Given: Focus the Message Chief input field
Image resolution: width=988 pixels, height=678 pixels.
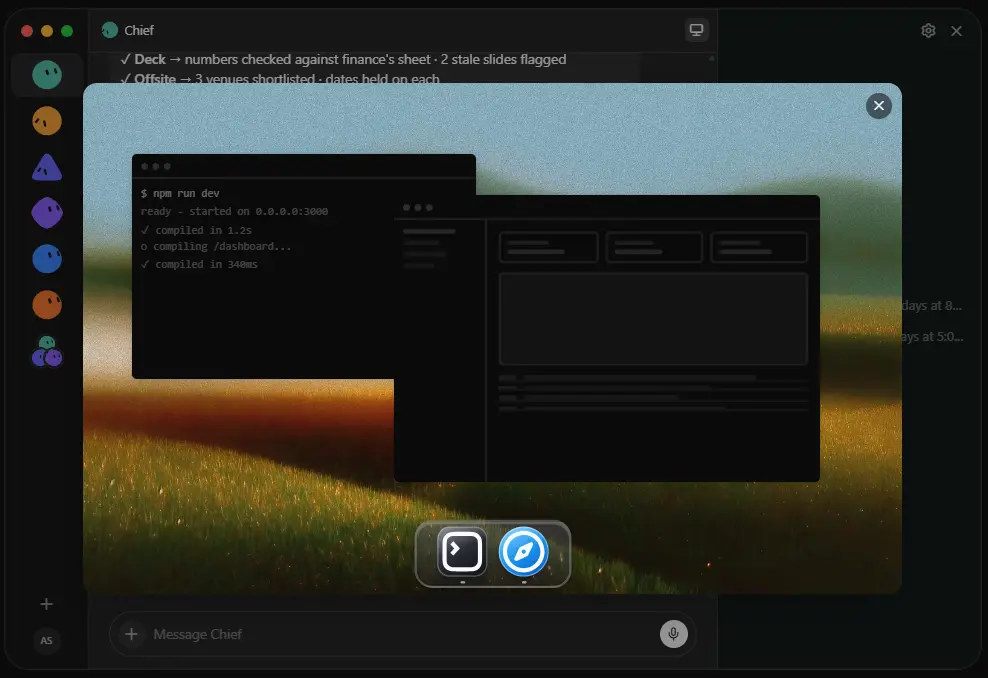Looking at the screenshot, I should pos(403,634).
